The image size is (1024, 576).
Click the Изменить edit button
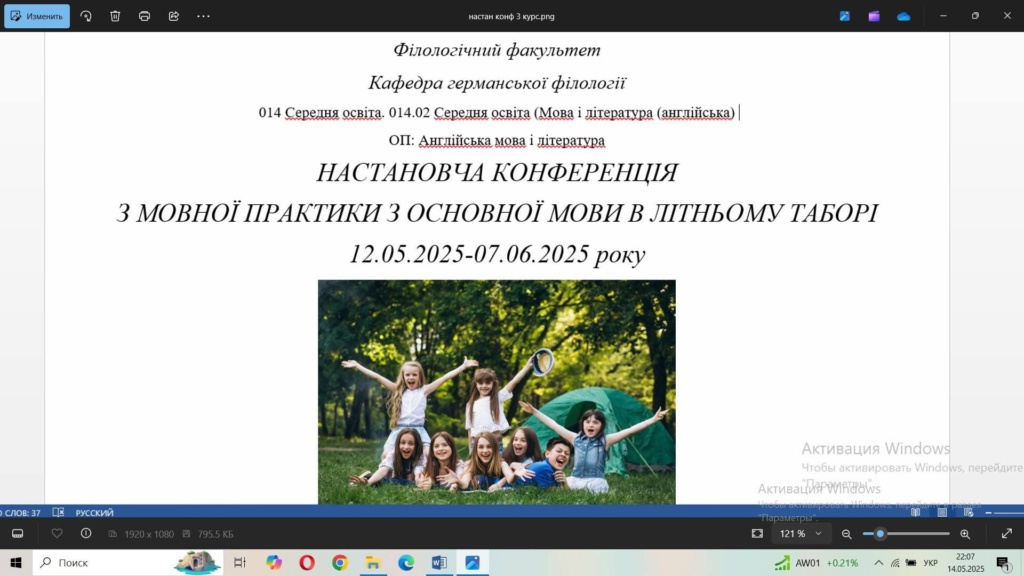pyautogui.click(x=37, y=16)
